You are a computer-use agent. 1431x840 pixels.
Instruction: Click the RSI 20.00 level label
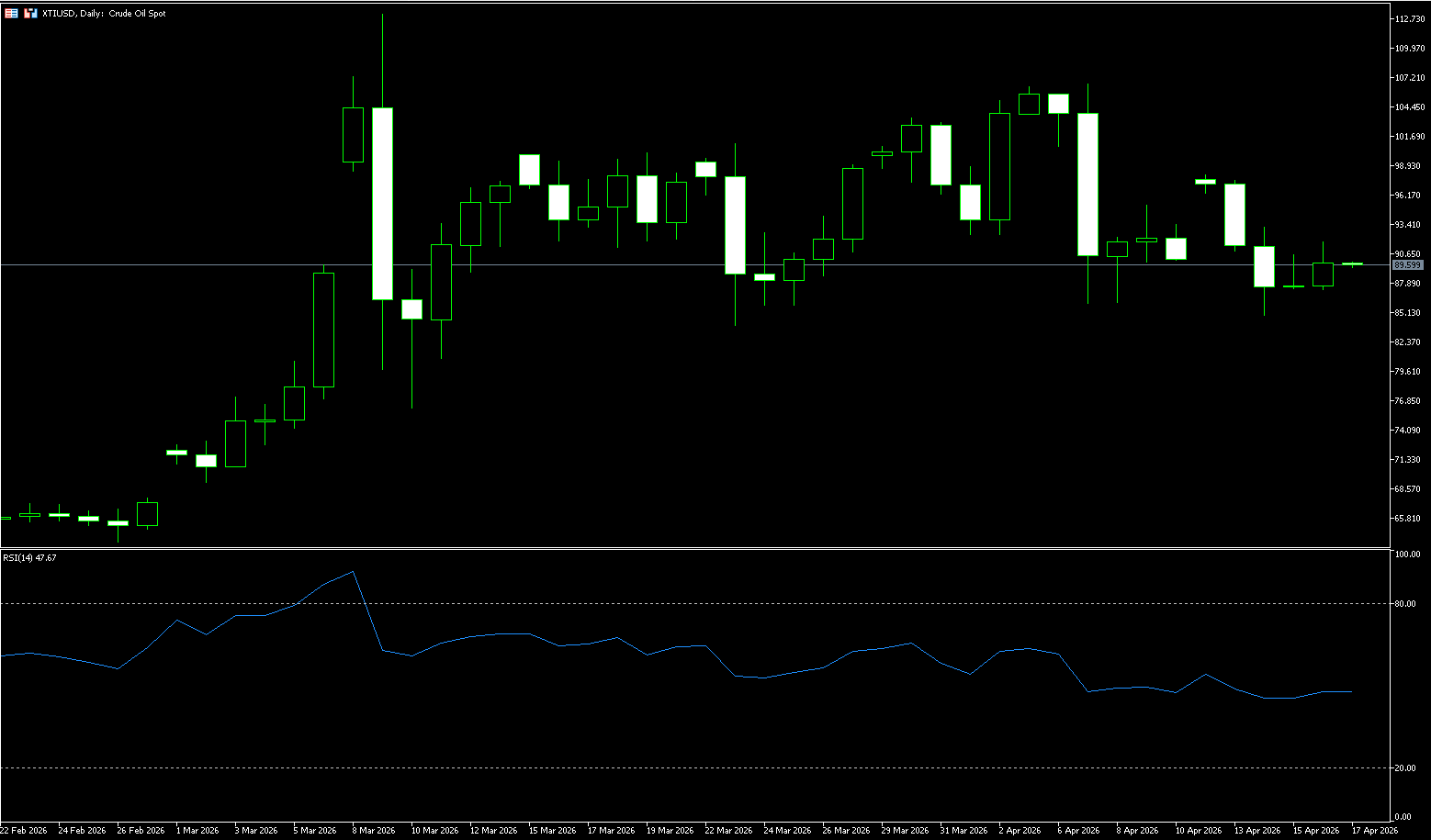[x=1404, y=768]
